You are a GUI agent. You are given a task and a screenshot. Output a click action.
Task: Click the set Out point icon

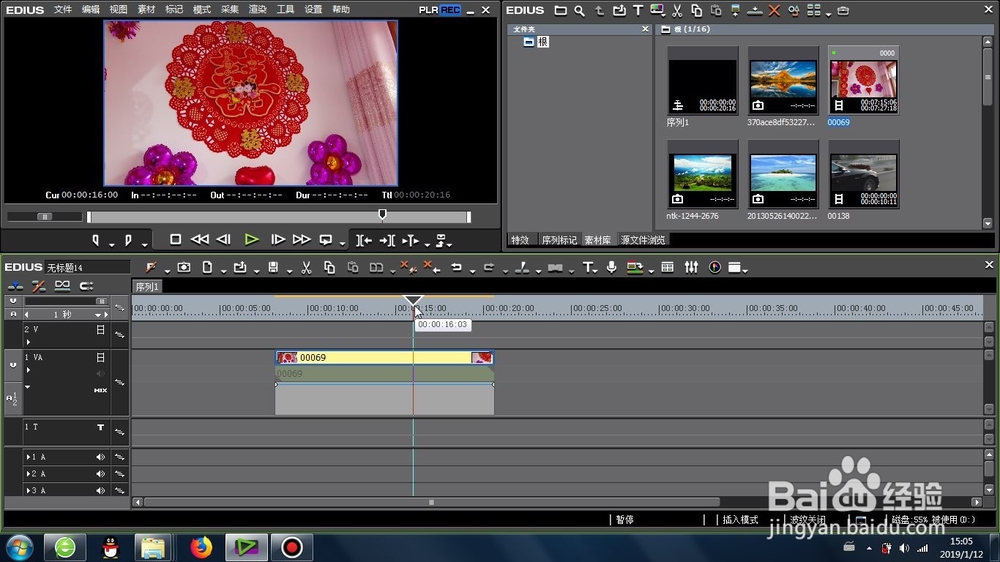coord(128,240)
